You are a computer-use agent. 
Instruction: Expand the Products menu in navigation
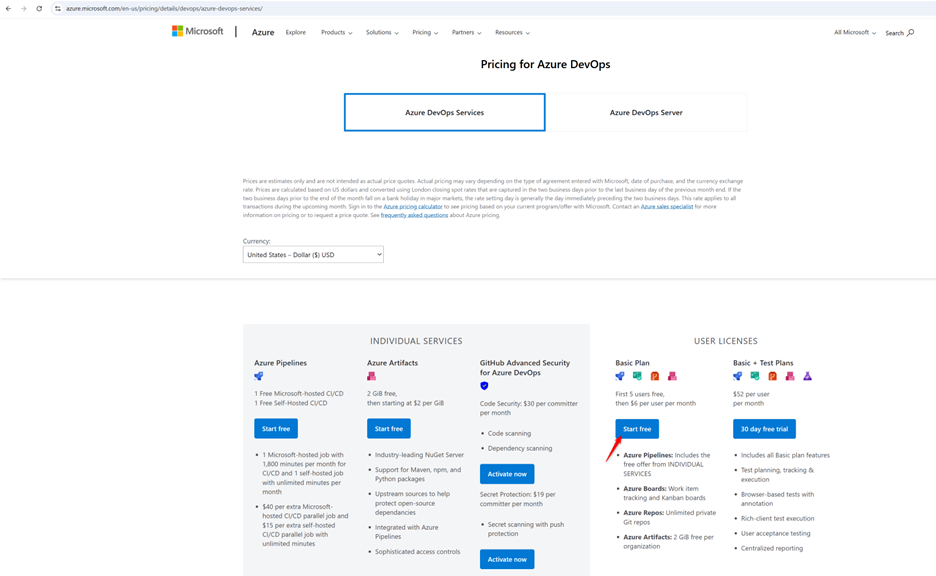(x=336, y=32)
